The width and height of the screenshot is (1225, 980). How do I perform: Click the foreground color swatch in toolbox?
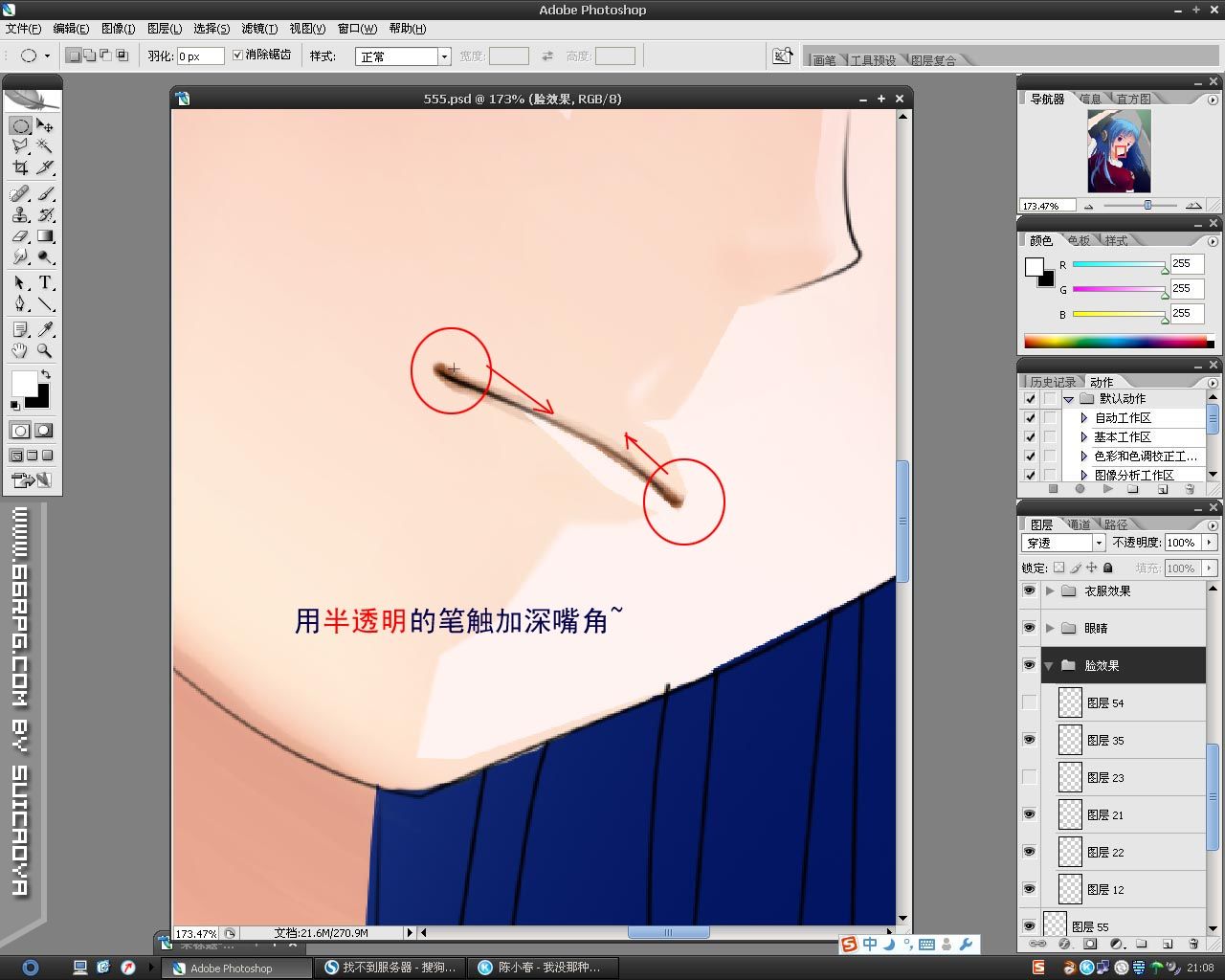[x=23, y=383]
